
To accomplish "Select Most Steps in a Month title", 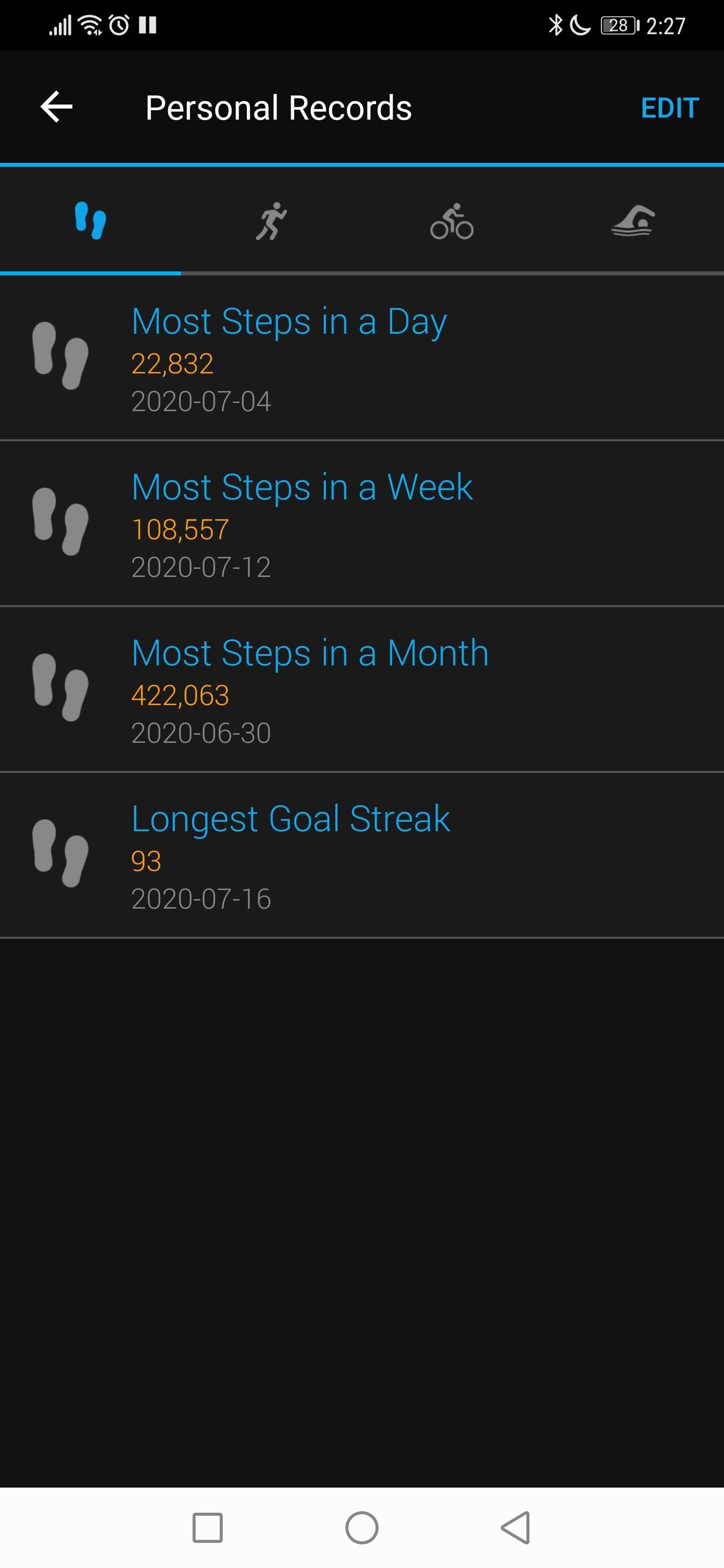I will click(x=310, y=653).
